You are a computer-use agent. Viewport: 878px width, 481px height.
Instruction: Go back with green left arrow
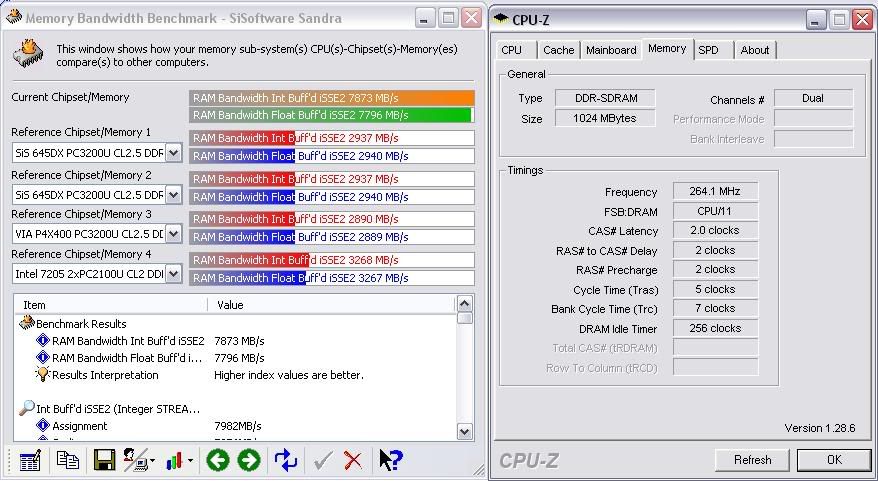click(x=218, y=460)
